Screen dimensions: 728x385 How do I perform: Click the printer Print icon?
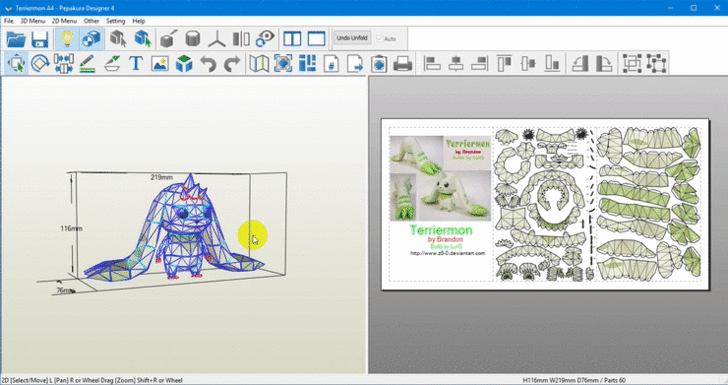pos(403,64)
